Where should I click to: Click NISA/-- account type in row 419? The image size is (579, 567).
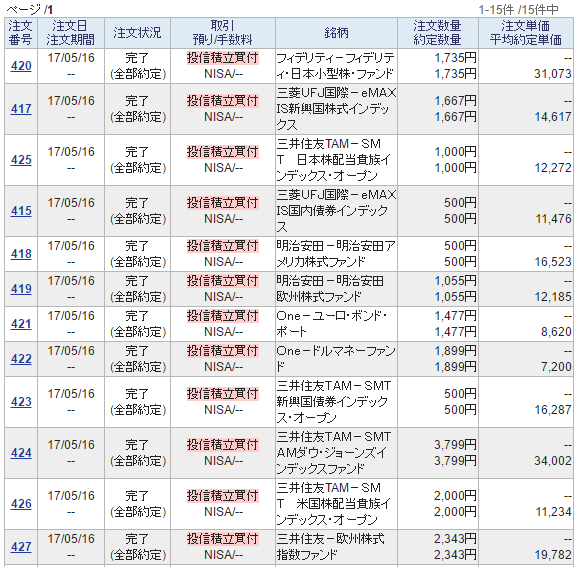pyautogui.click(x=223, y=297)
